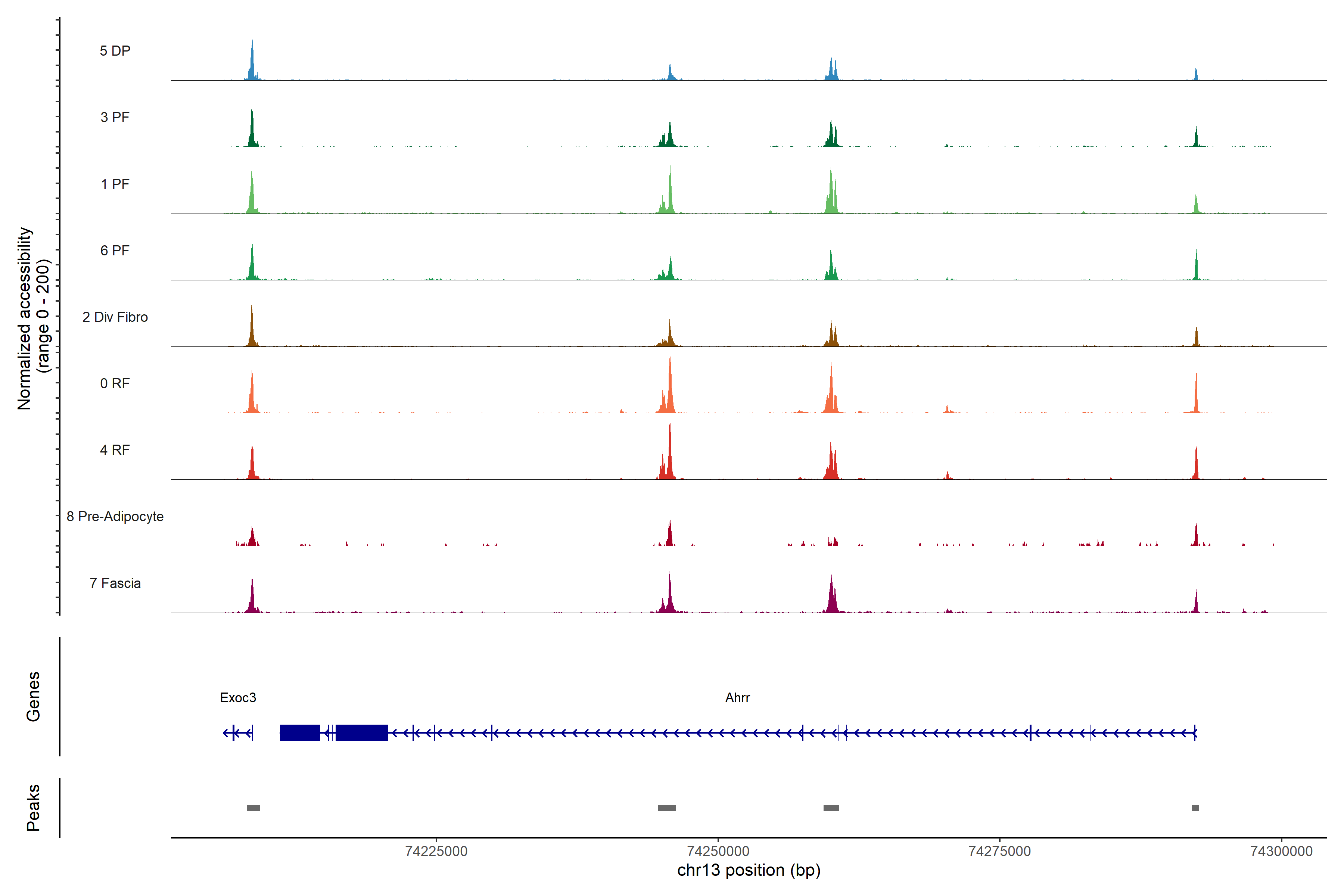This screenshot has width=1344, height=896.
Task: Click the 8 Pre-Adipocyte track label
Action: coord(115,517)
